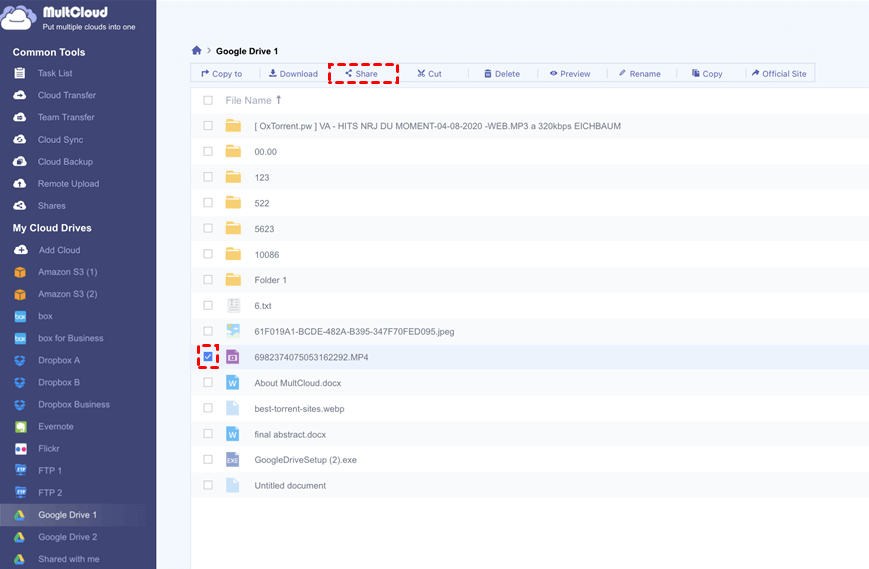Check the box for best-torrent-sites.webp
Viewport: 869px width, 569px height.
208,408
